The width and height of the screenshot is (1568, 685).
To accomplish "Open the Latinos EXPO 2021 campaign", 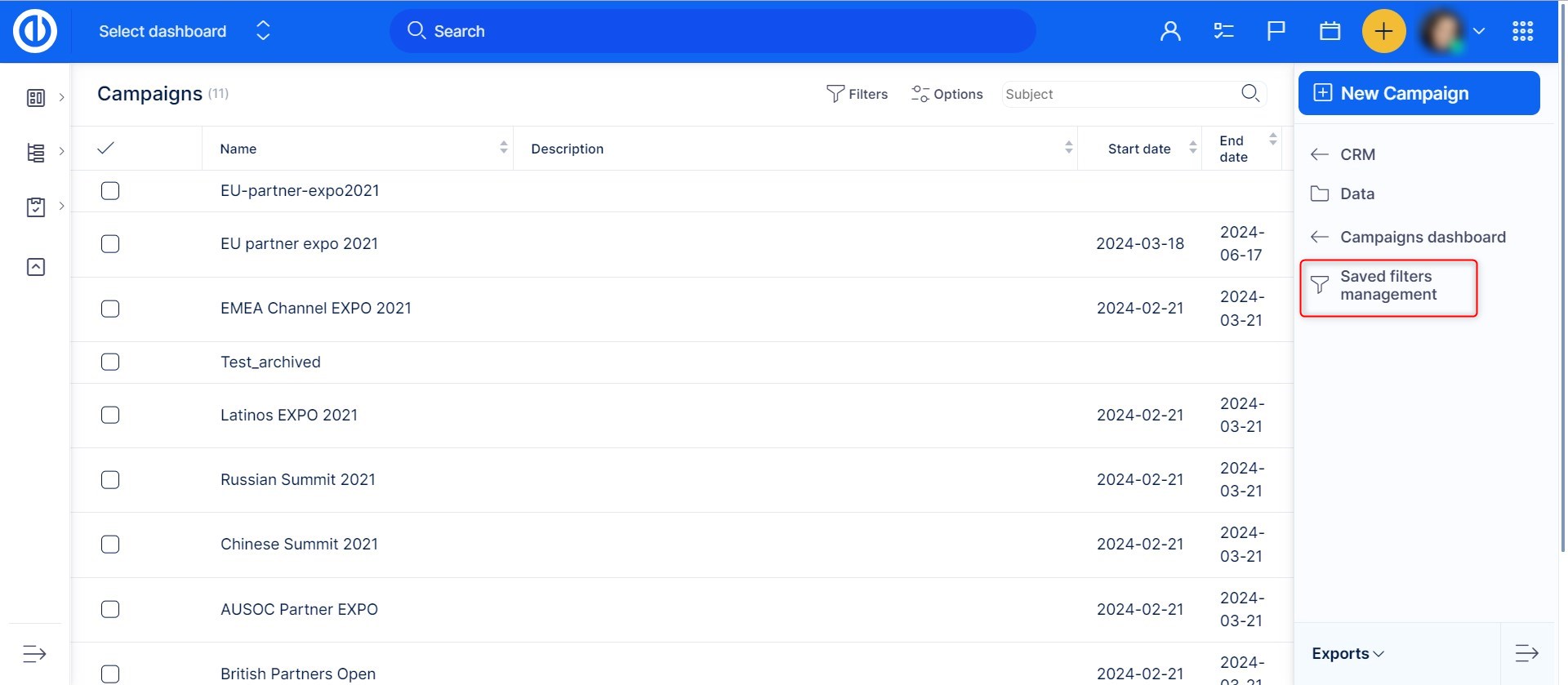I will [289, 415].
